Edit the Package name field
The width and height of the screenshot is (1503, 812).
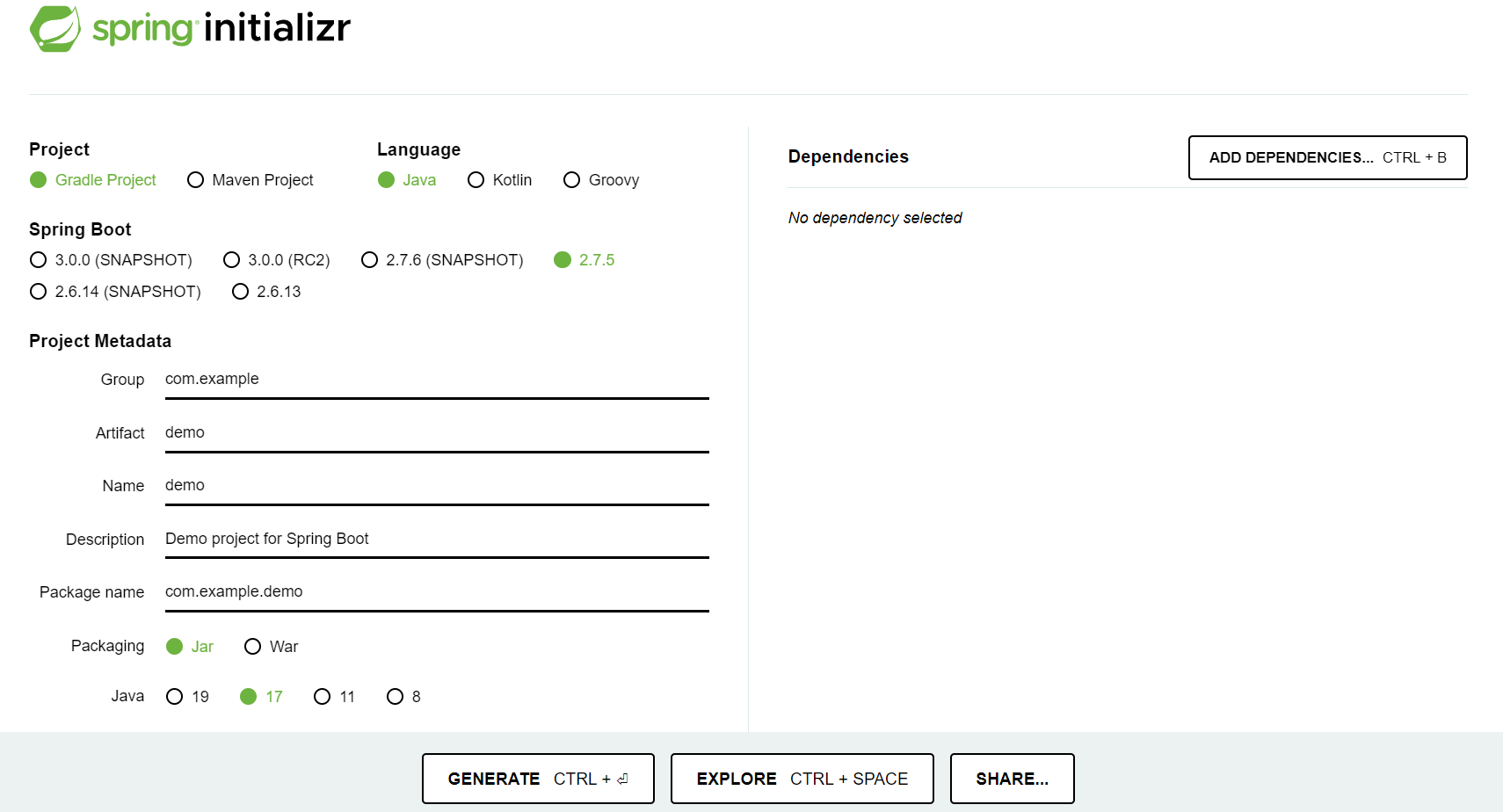(437, 592)
